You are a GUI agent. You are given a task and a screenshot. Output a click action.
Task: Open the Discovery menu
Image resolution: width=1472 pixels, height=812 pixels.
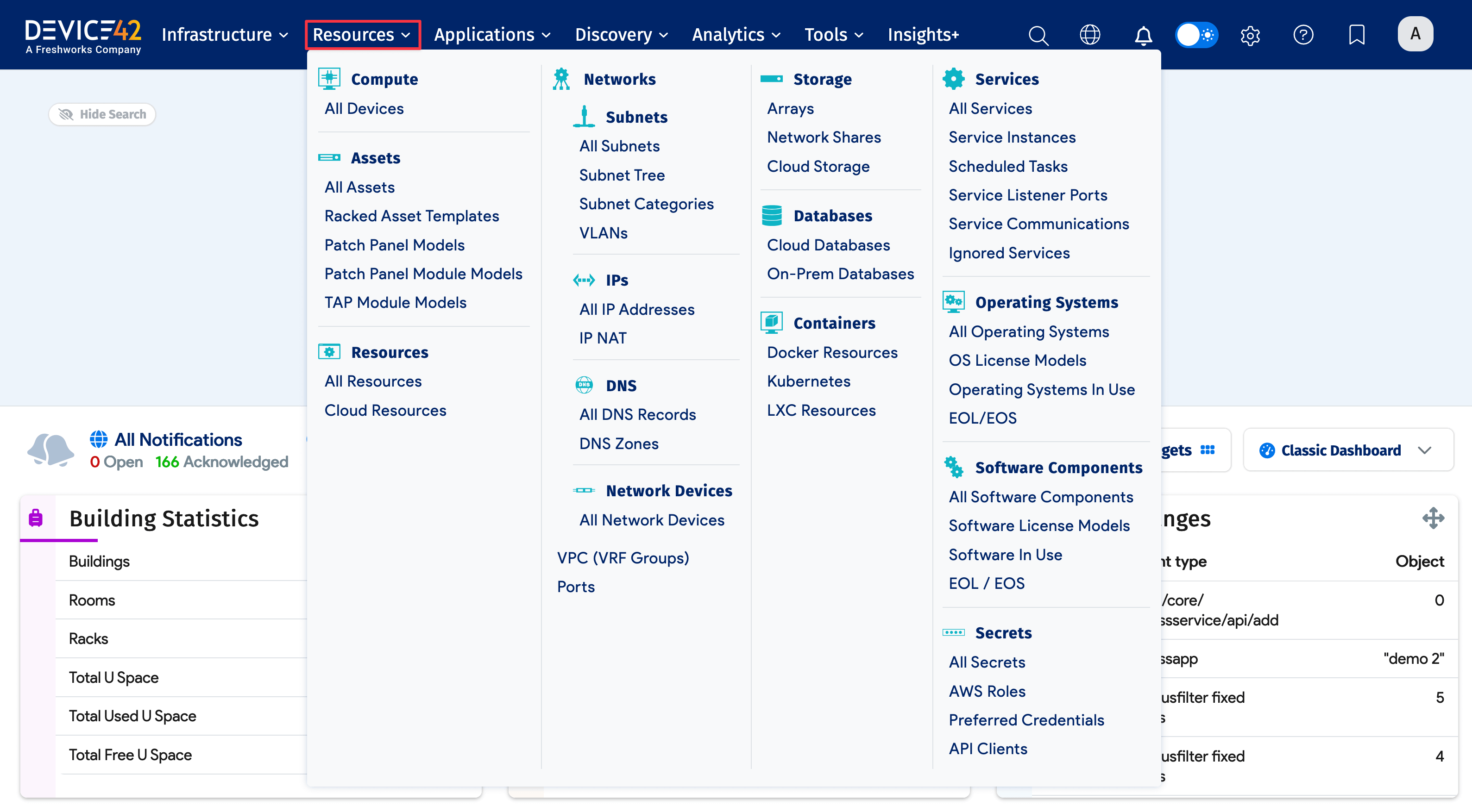[x=621, y=35]
